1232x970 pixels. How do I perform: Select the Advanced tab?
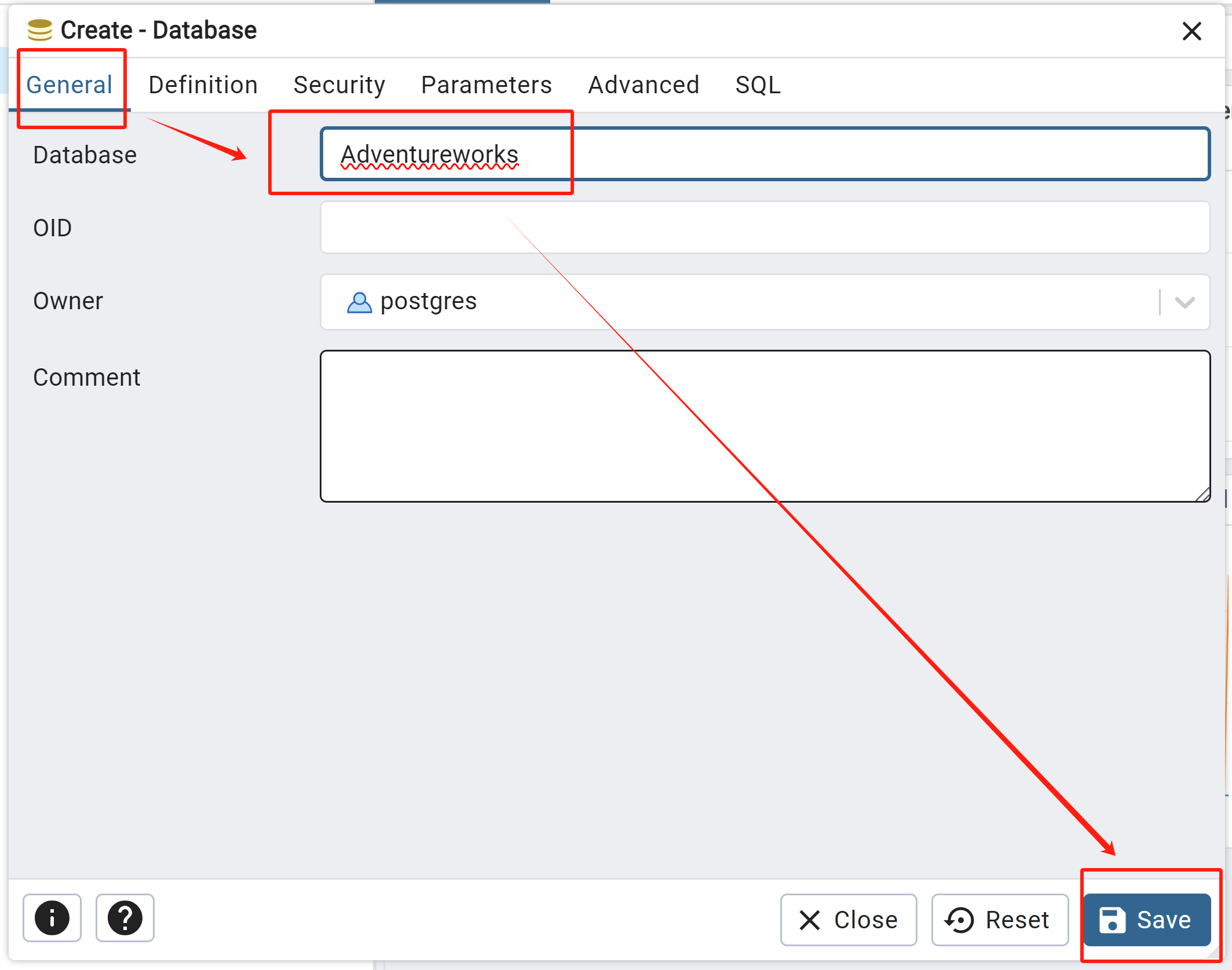tap(644, 85)
